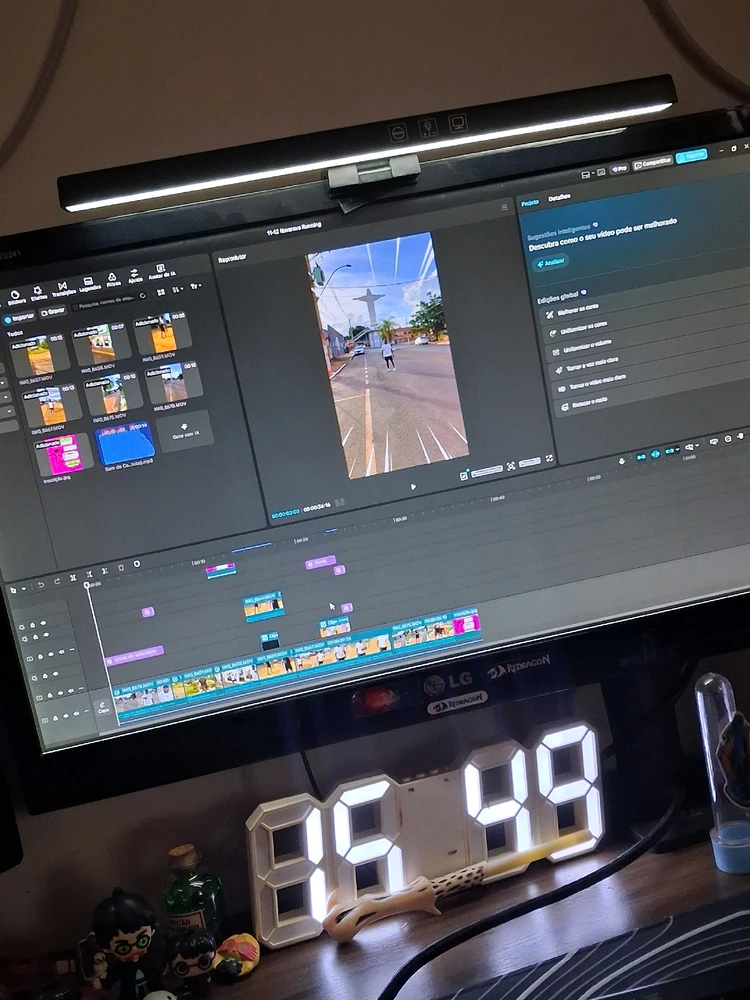
Task: Click the player zoom-to-fit icon
Action: click(x=511, y=466)
